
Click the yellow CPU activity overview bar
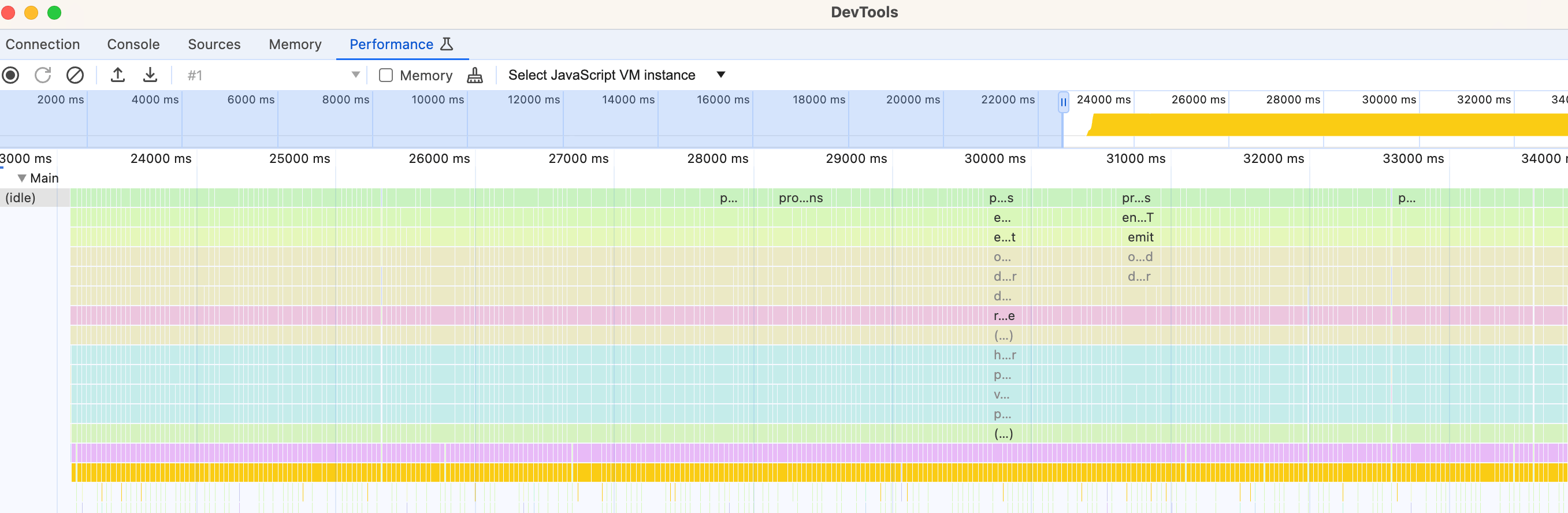1327,125
